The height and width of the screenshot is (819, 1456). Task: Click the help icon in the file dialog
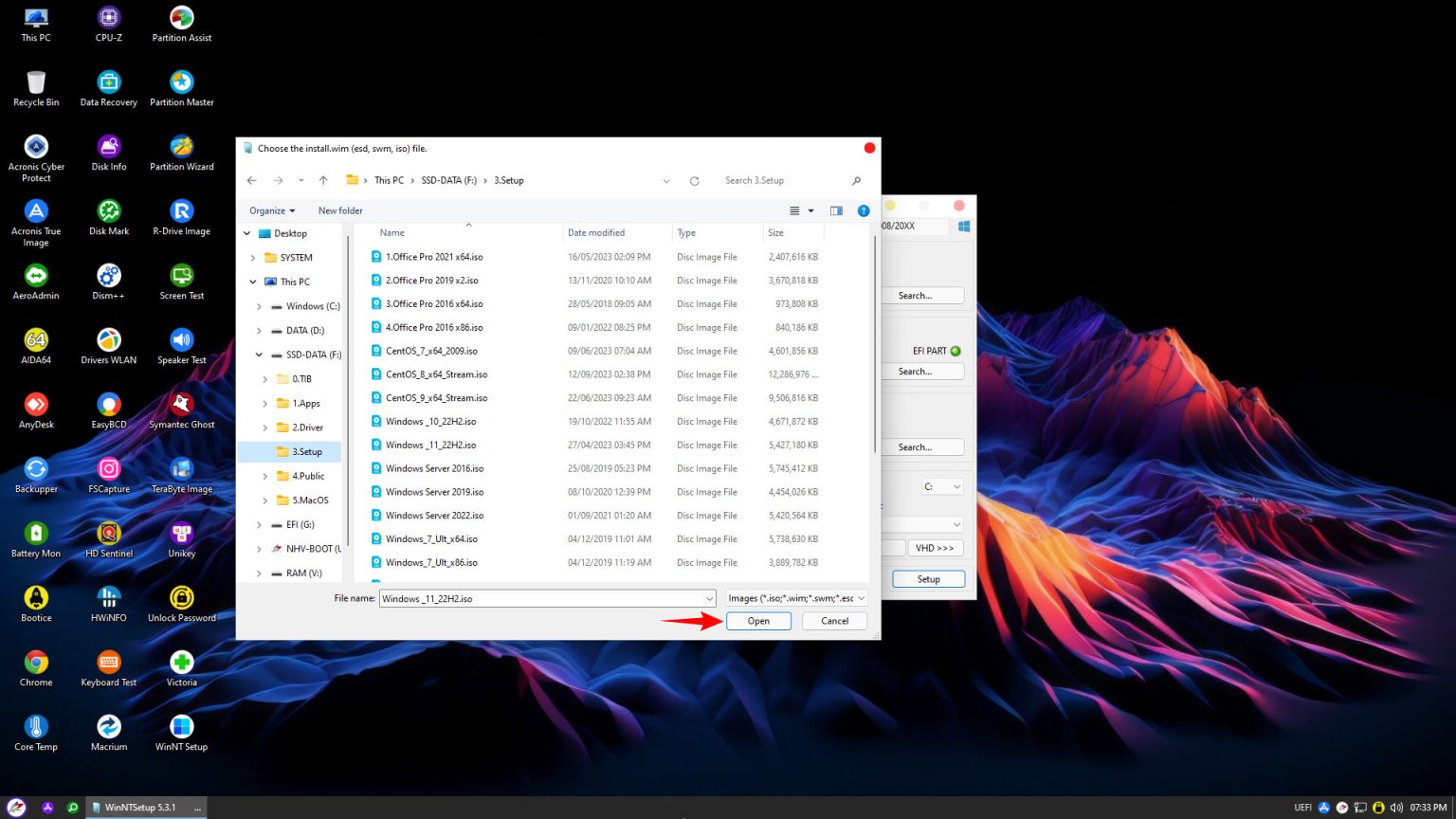point(863,210)
